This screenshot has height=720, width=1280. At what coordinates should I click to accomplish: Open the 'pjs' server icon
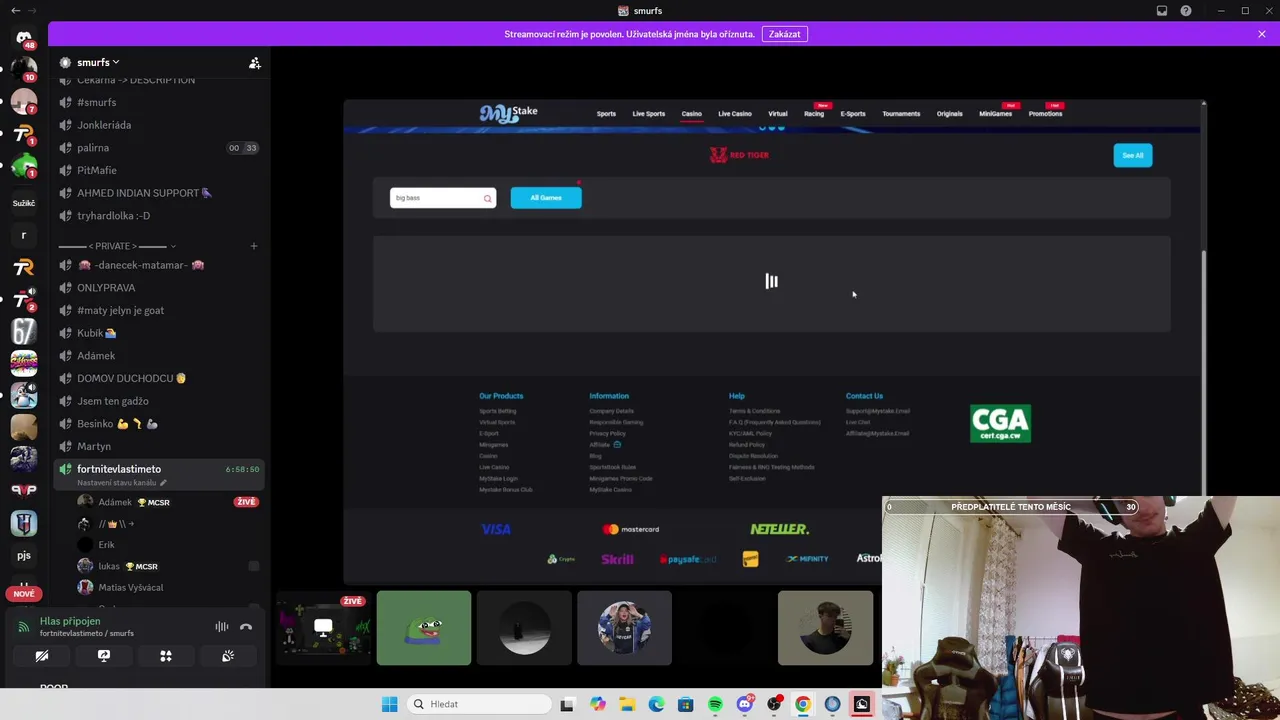tap(24, 555)
